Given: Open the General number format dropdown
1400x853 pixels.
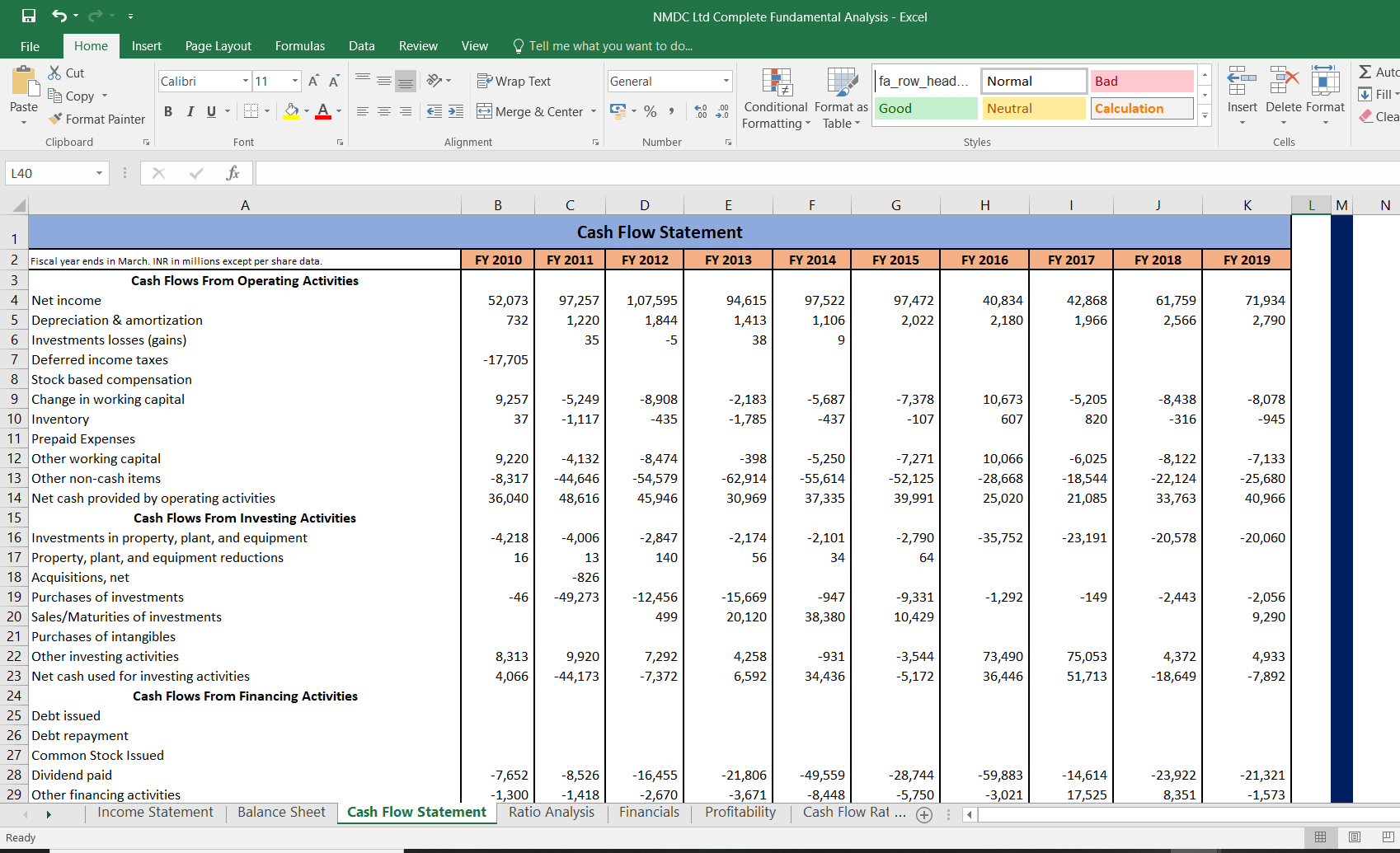Looking at the screenshot, I should point(726,81).
